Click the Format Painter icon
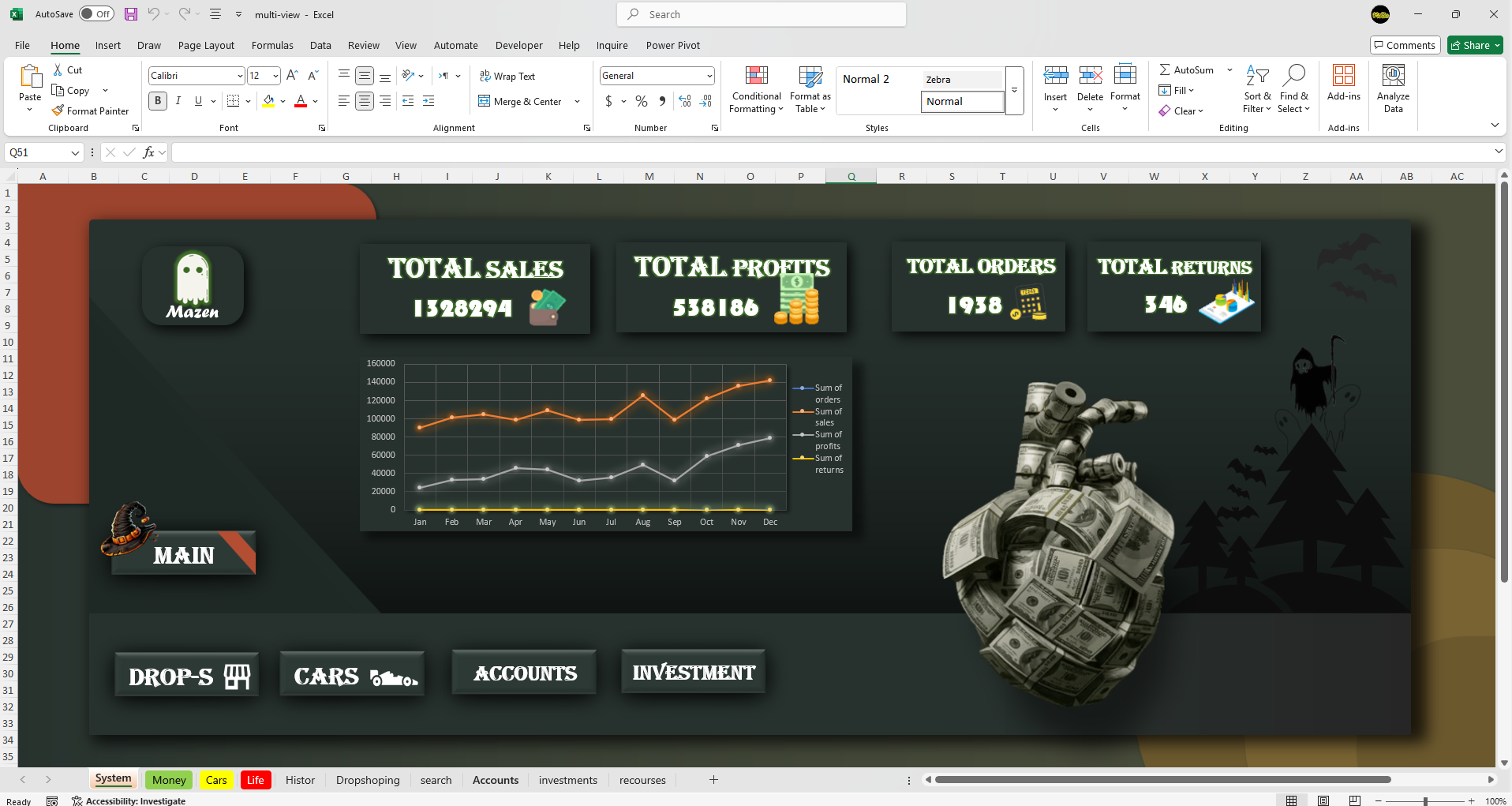 pos(58,111)
